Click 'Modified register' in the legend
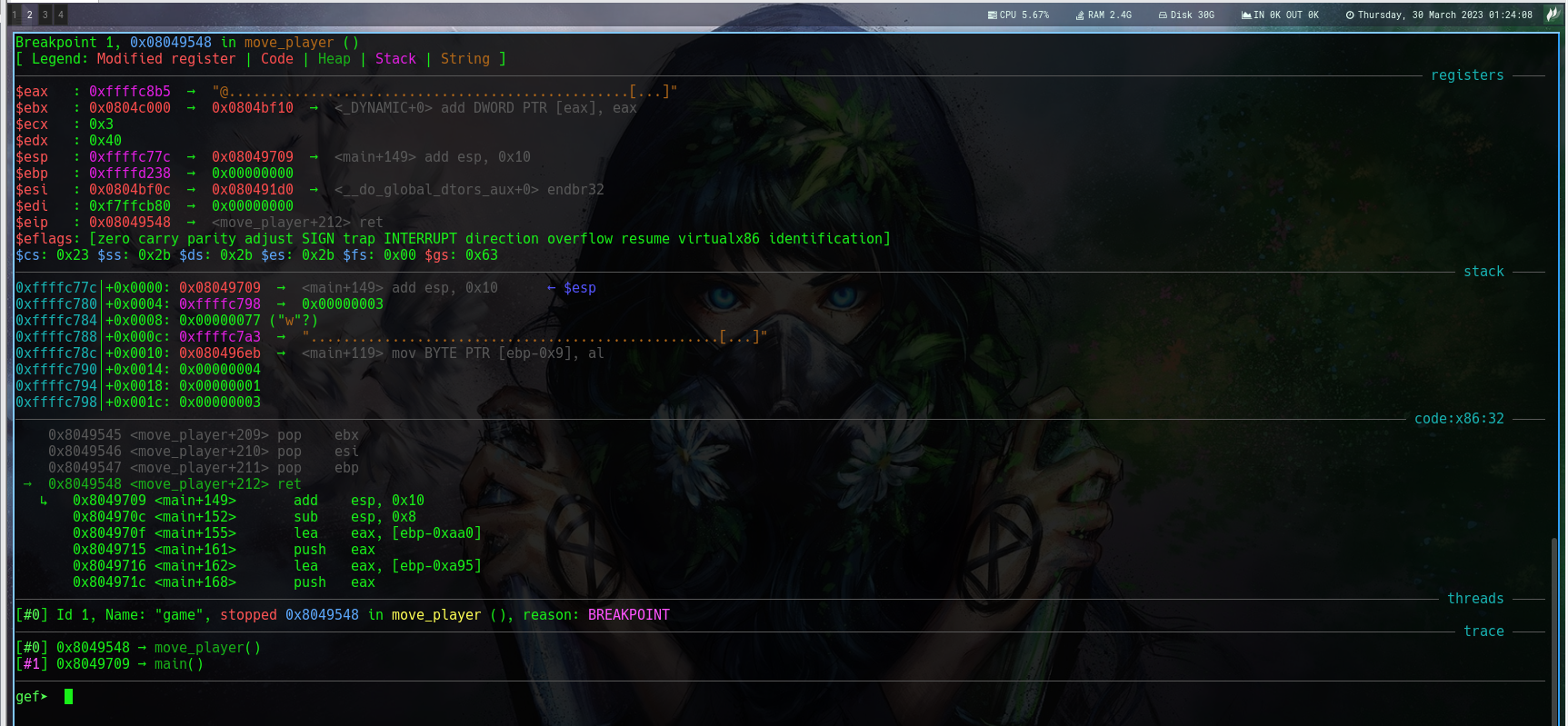 (x=166, y=58)
